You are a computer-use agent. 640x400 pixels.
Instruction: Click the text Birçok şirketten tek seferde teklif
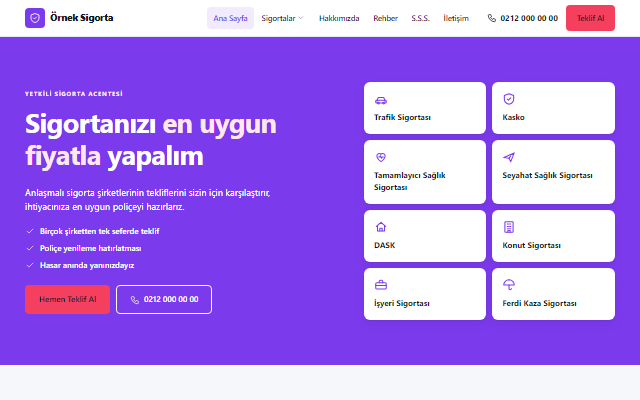(100, 231)
